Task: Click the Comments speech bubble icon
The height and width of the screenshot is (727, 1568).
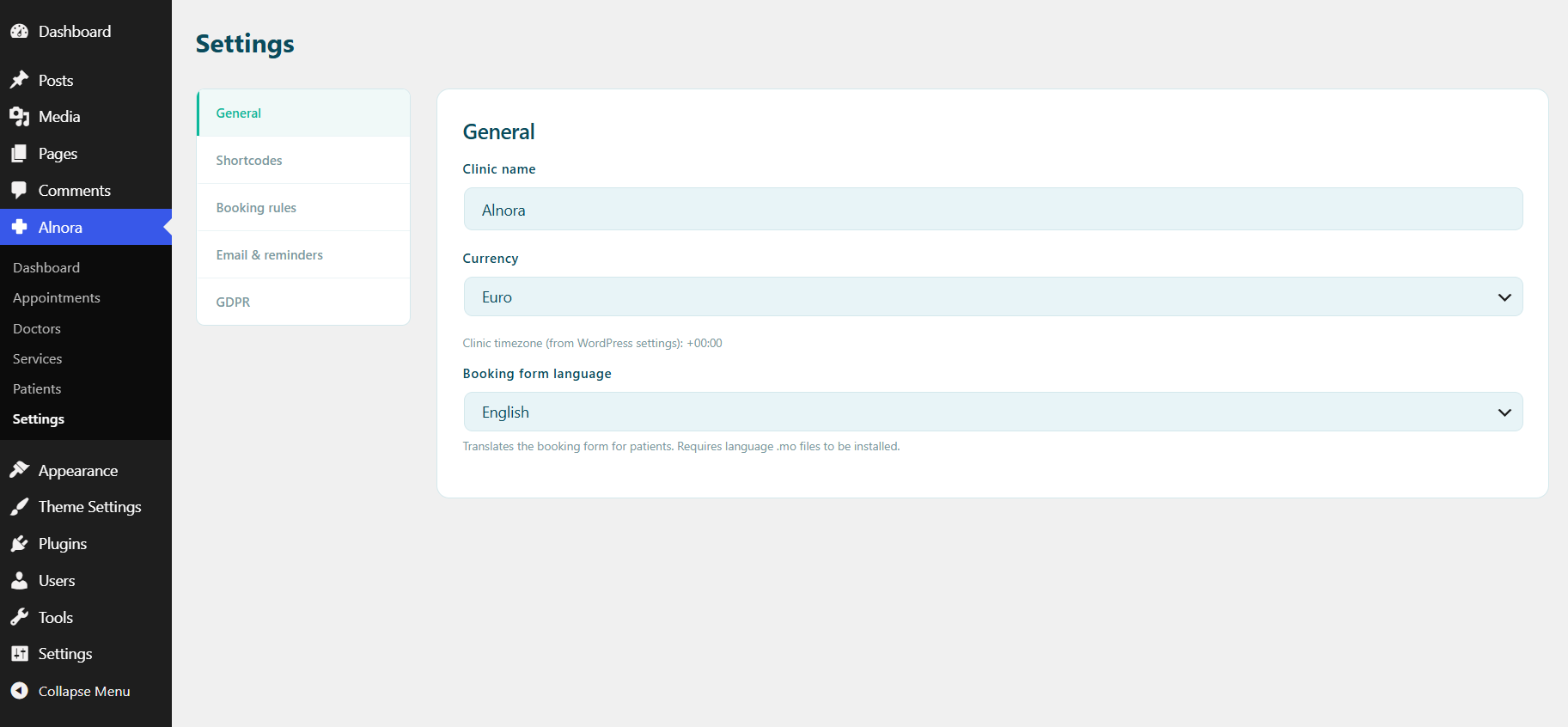Action: pos(19,191)
